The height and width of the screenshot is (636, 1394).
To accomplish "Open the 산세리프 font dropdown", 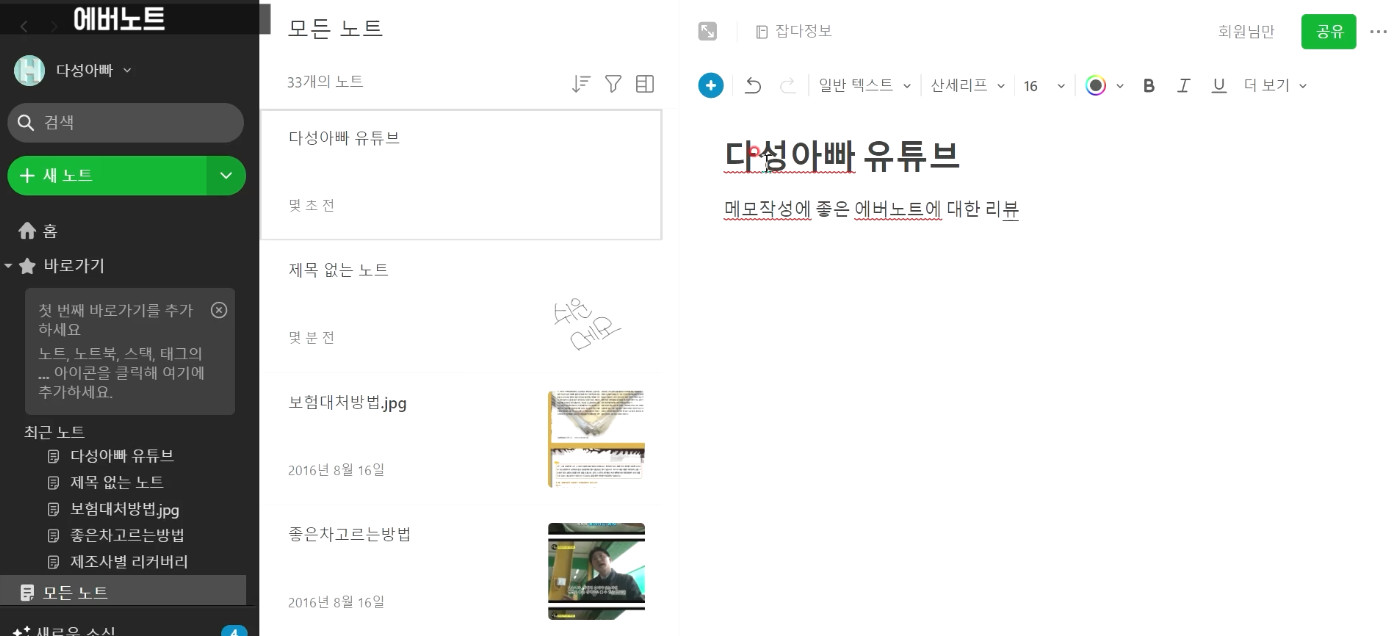I will click(967, 86).
